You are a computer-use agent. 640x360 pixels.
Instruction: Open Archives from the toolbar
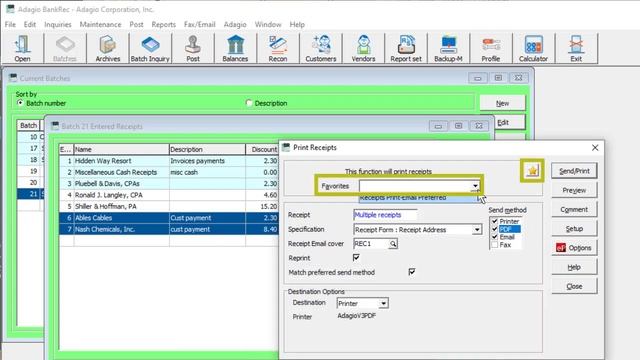pyautogui.click(x=108, y=49)
